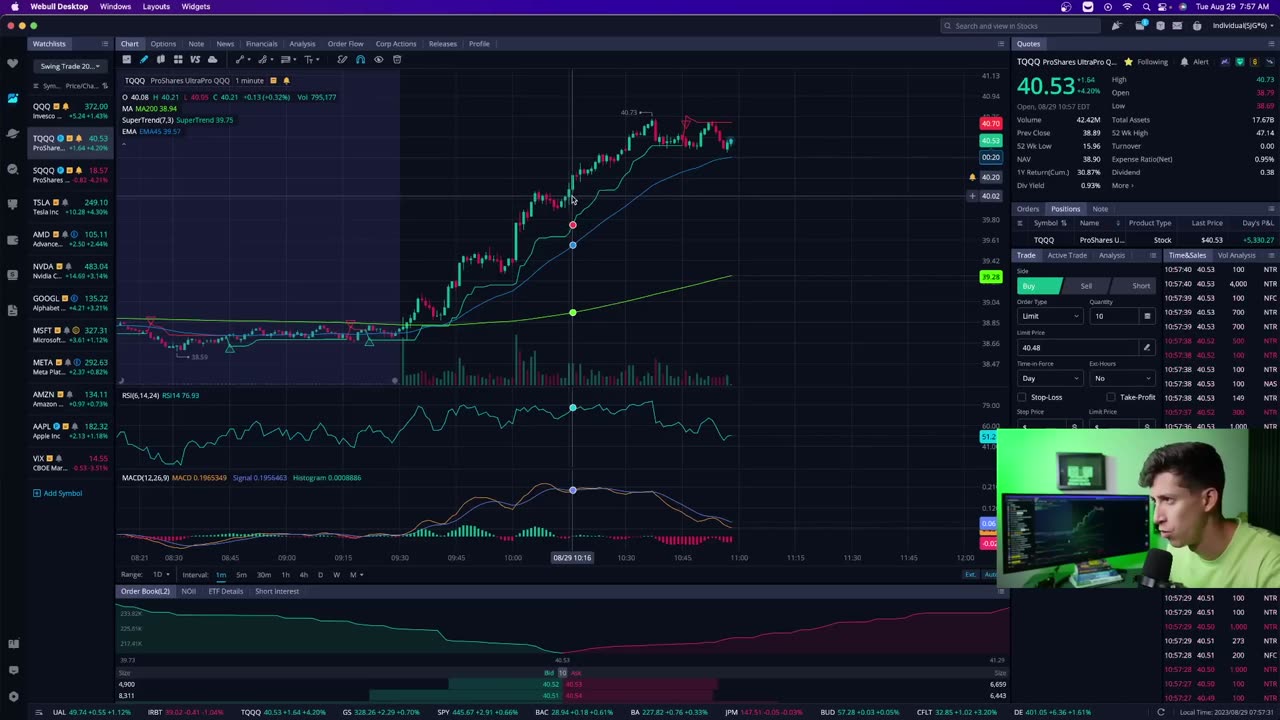1280x720 pixels.
Task: Toggle the eye icon to hide drawings
Action: tap(378, 59)
